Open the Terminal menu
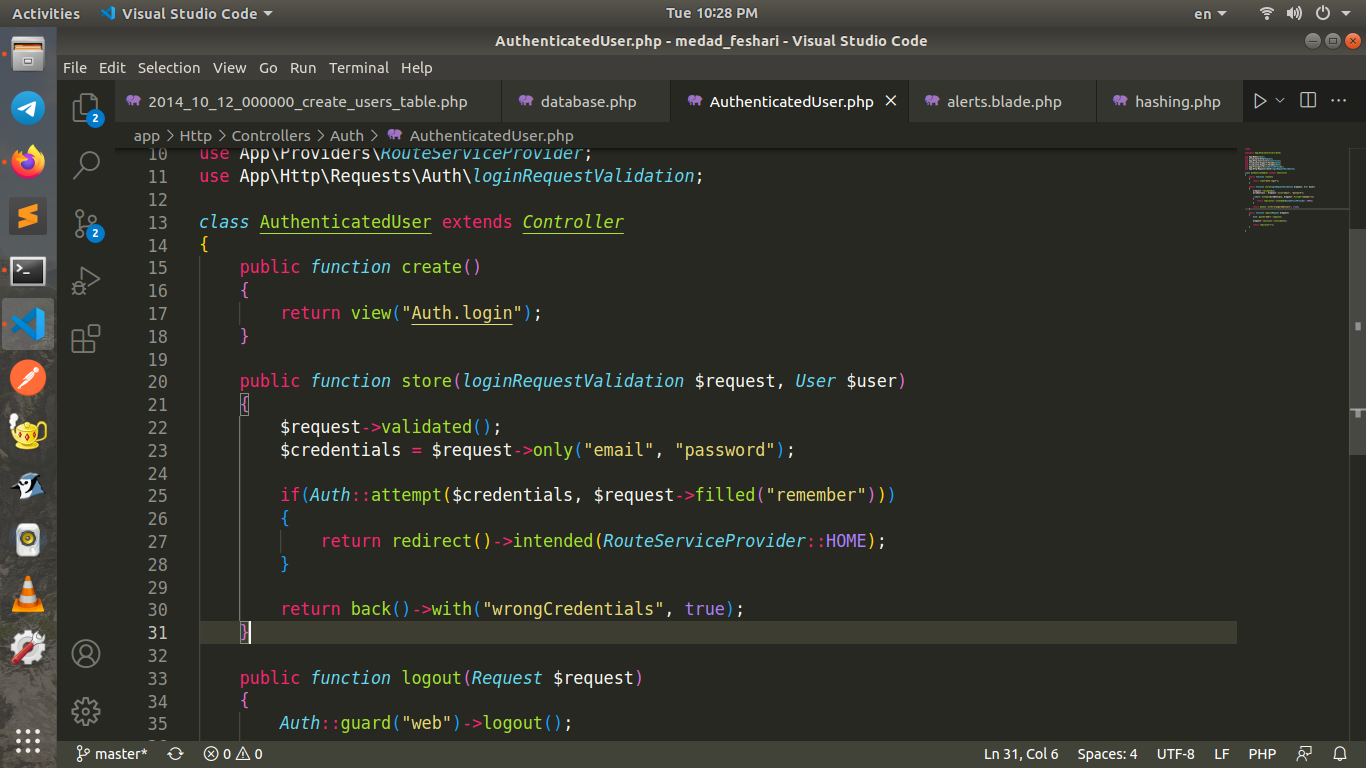This screenshot has height=768, width=1366. click(359, 68)
